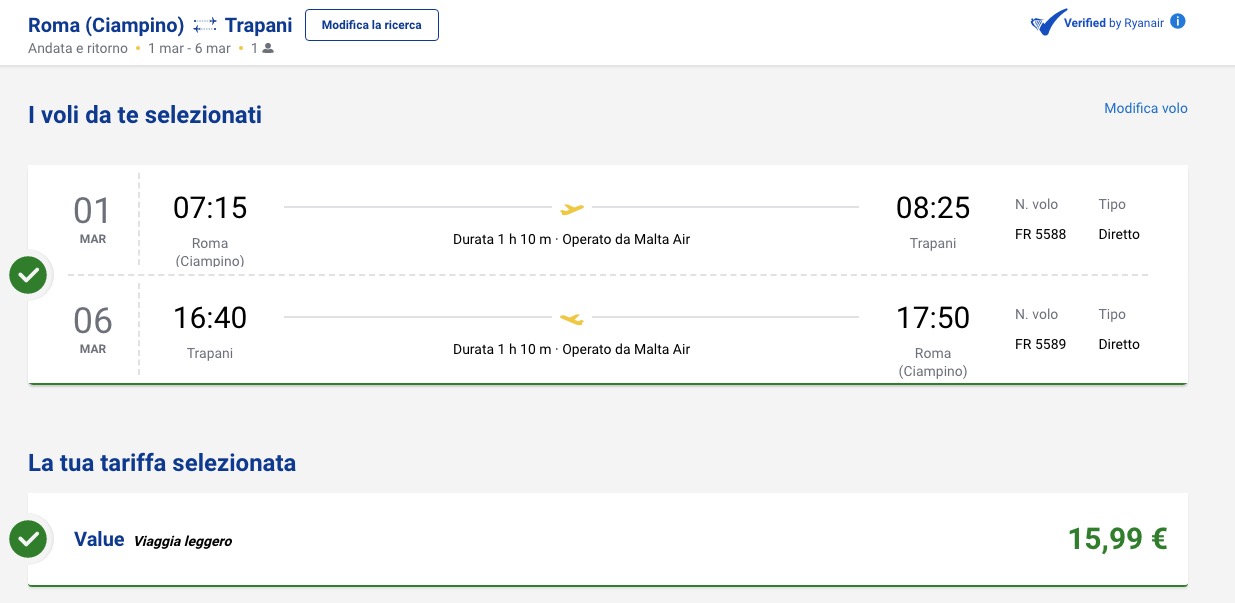
Task: Click the yellow outbound airplane icon
Action: click(x=572, y=208)
